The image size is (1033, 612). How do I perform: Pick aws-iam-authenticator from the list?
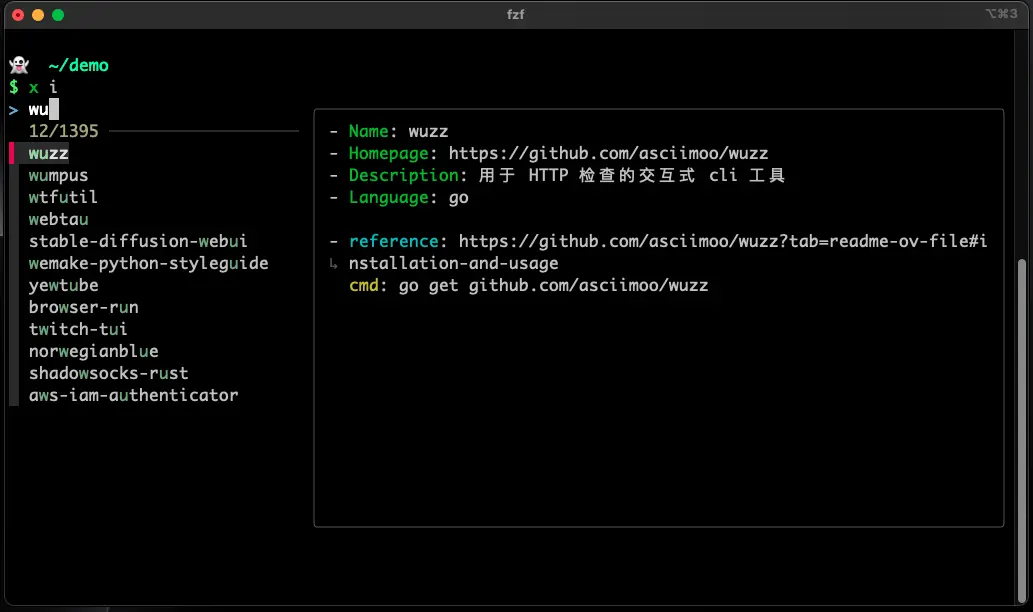pos(133,395)
